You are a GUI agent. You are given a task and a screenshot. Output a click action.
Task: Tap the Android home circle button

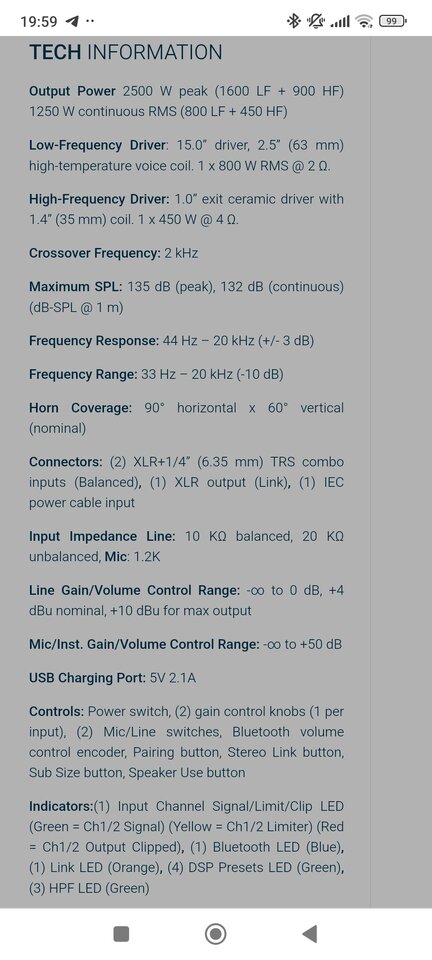(215, 934)
